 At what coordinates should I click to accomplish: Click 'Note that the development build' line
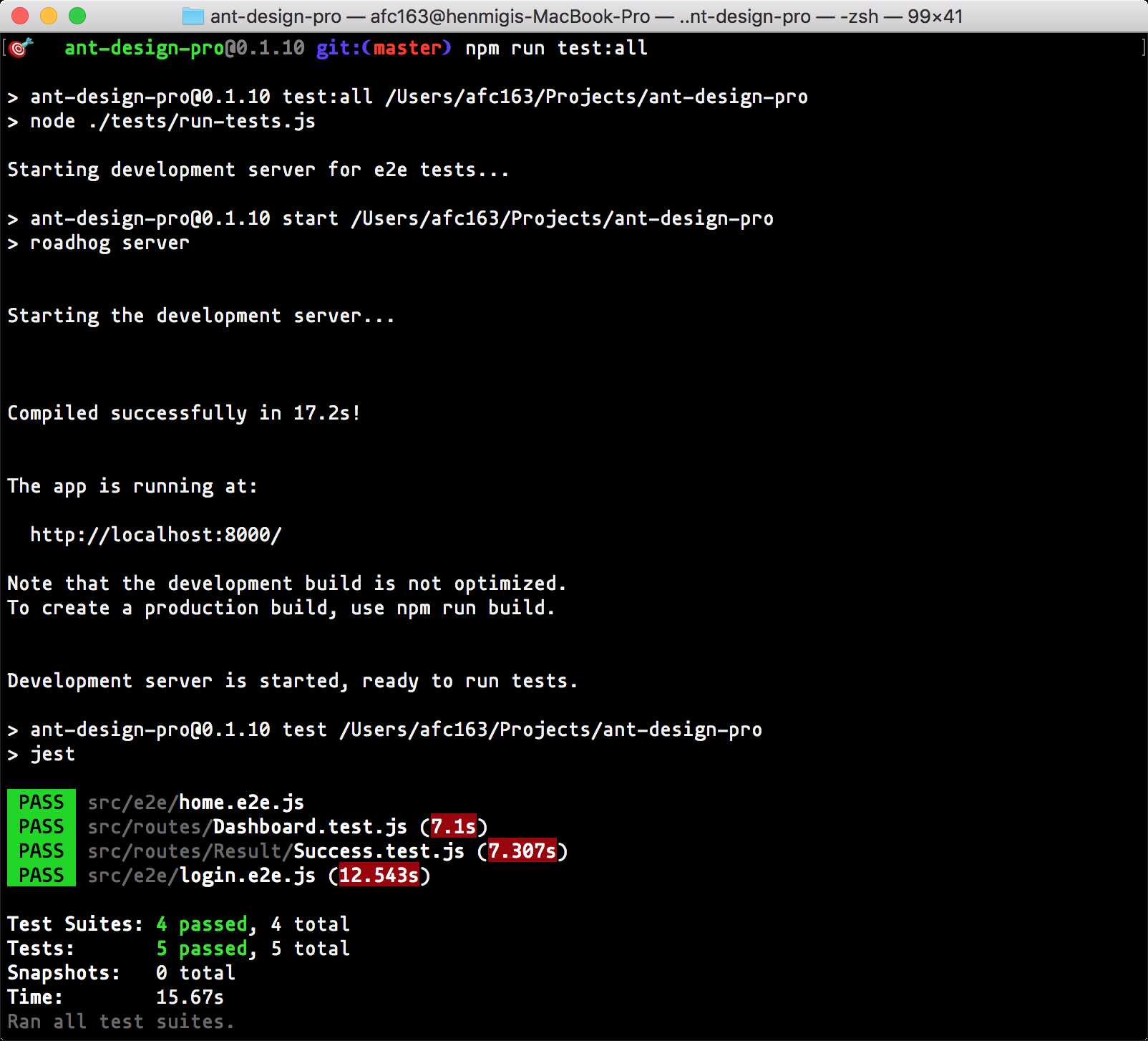tap(286, 584)
